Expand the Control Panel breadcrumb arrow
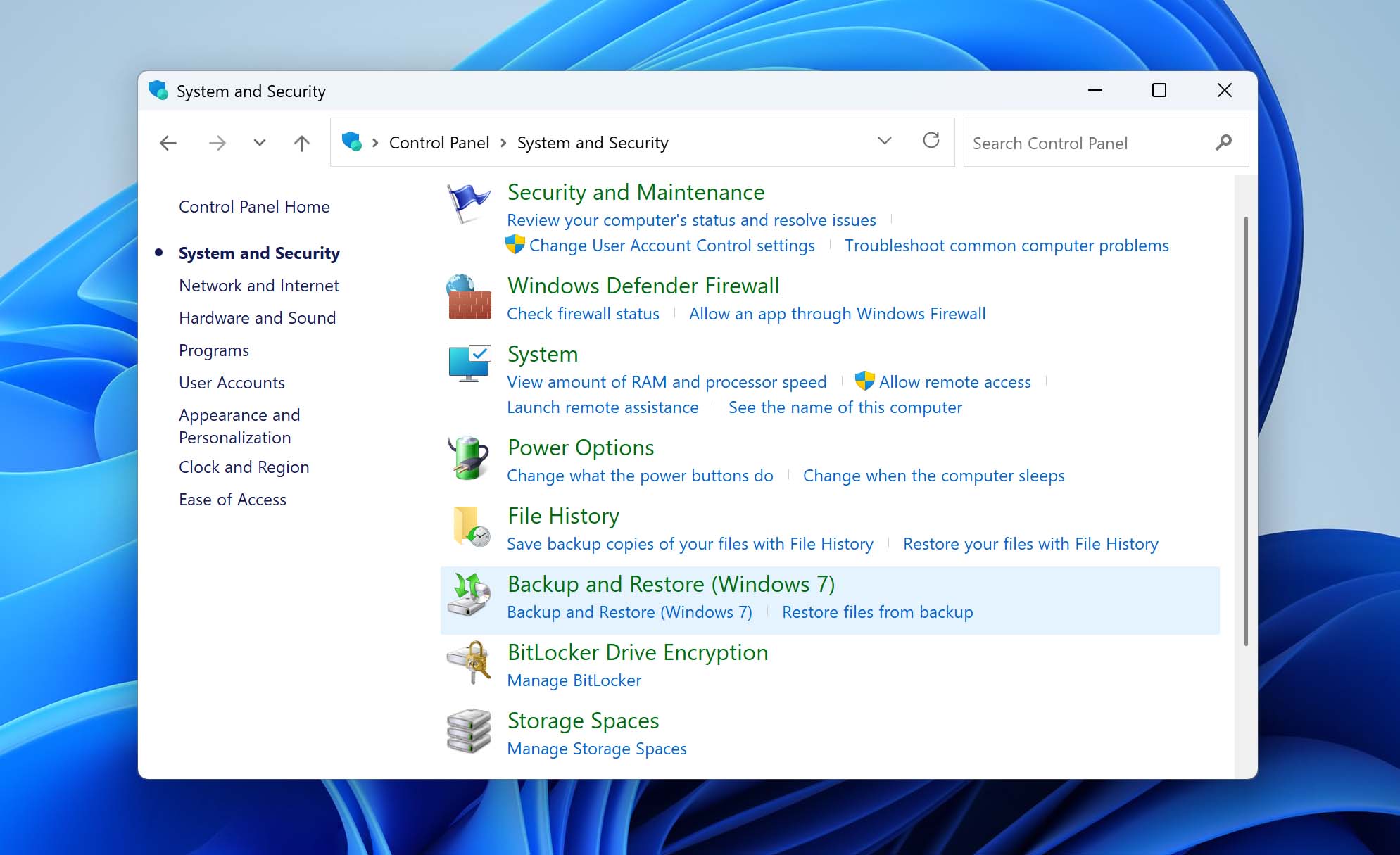1400x855 pixels. [x=503, y=142]
